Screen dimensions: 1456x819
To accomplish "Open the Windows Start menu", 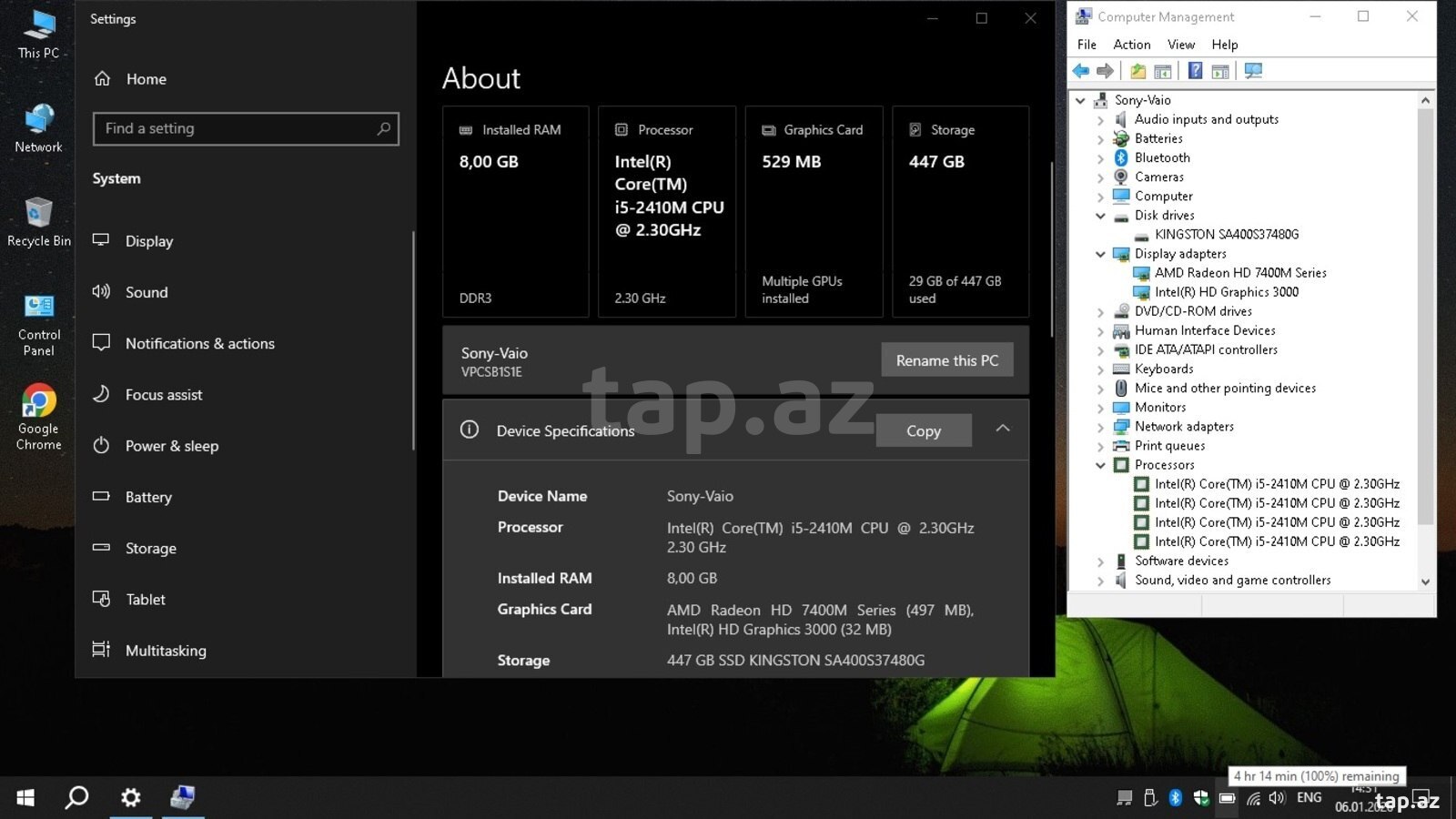I will click(x=25, y=798).
